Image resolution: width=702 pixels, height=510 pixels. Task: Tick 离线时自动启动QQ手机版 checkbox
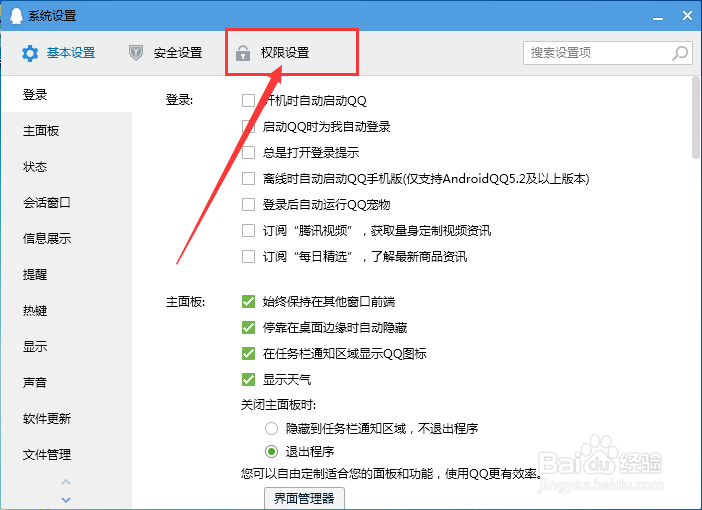(248, 179)
